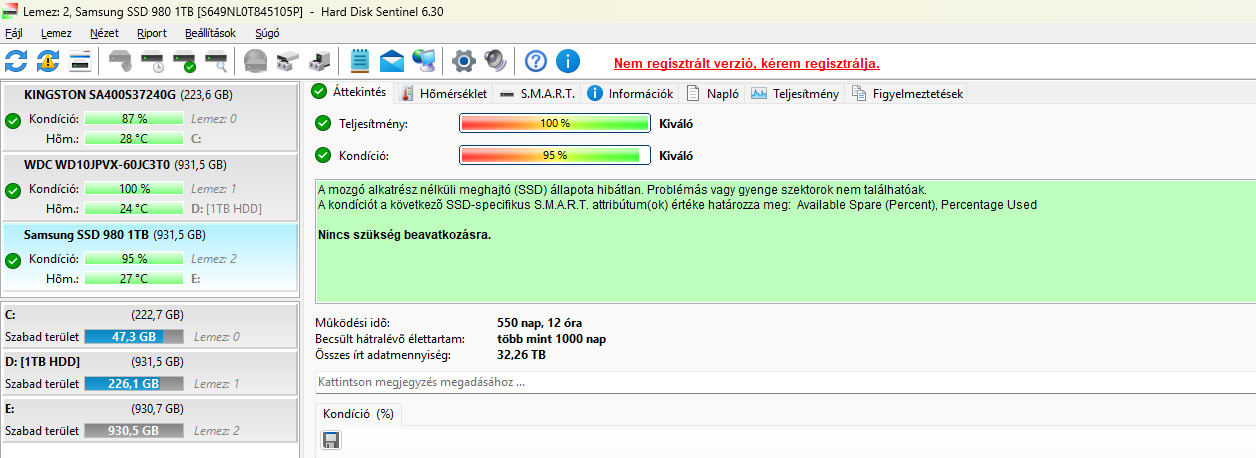Click the grey globe disk toolbar icon
This screenshot has height=458, width=1256.
(x=256, y=61)
